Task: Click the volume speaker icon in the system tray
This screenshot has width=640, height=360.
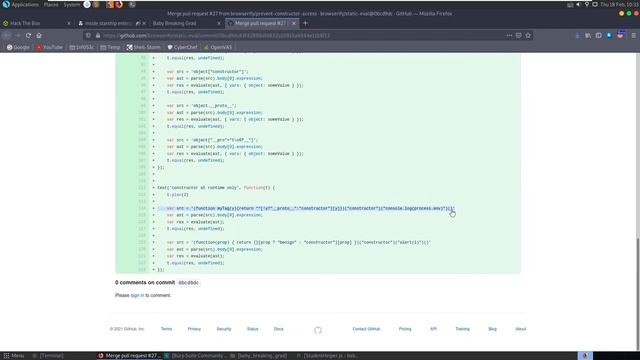Action: pyautogui.click(x=578, y=4)
